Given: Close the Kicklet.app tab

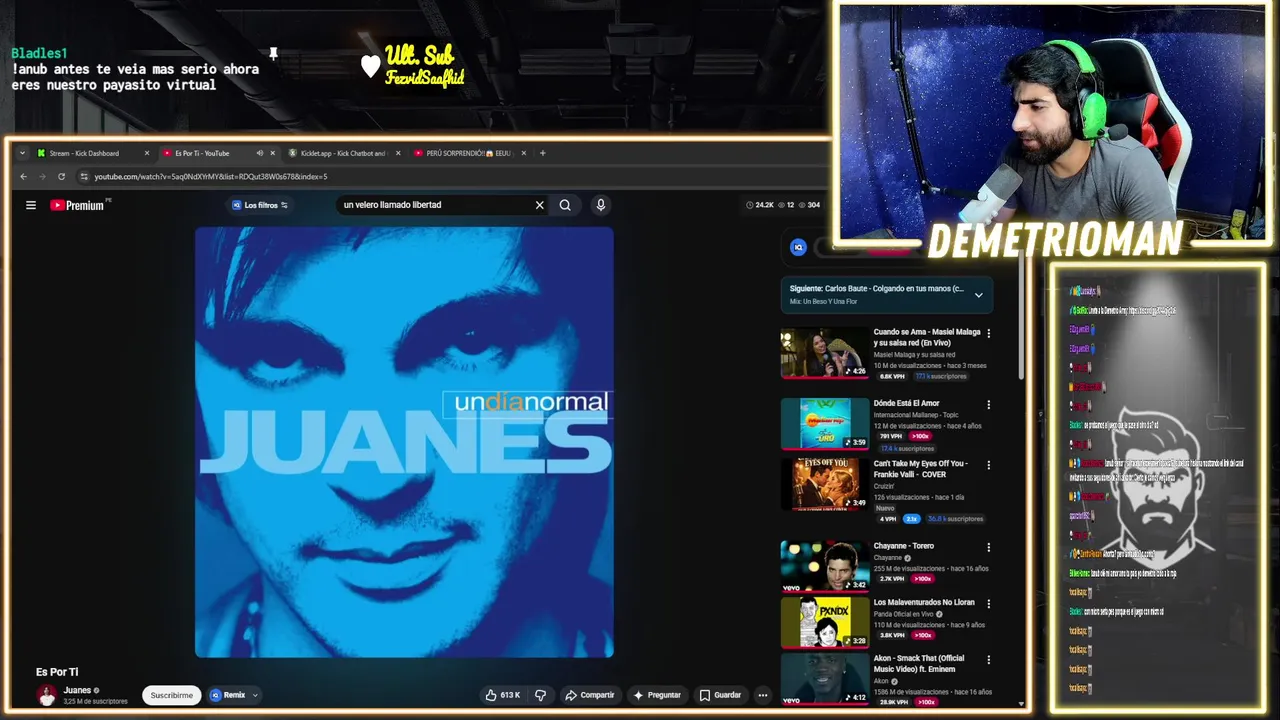Looking at the screenshot, I should pos(398,153).
